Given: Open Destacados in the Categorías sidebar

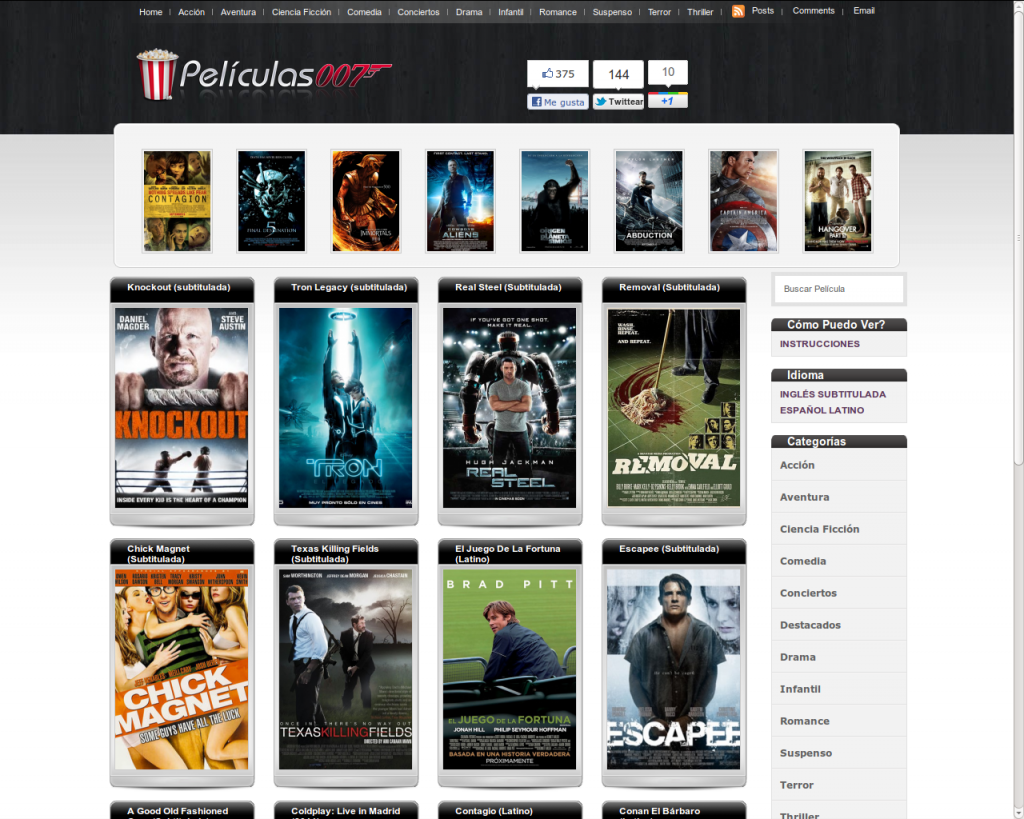Looking at the screenshot, I should 810,625.
